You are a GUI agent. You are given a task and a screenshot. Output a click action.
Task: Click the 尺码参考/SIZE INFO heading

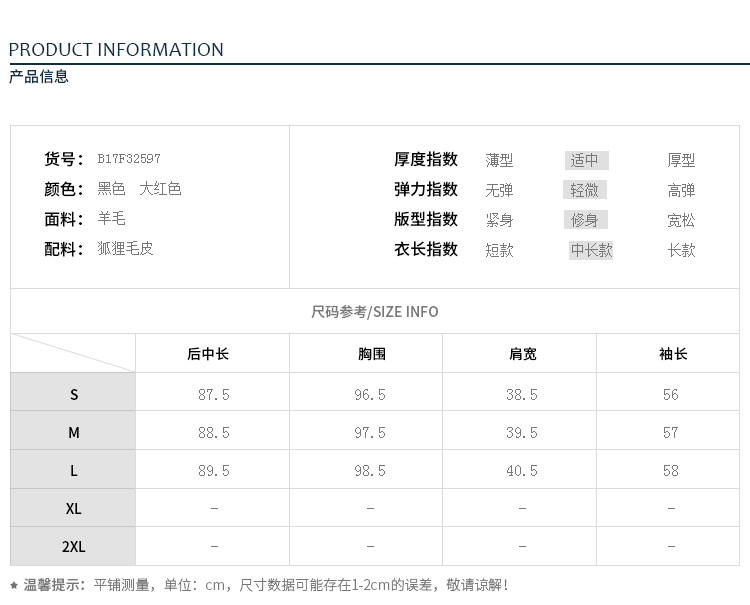pyautogui.click(x=375, y=312)
